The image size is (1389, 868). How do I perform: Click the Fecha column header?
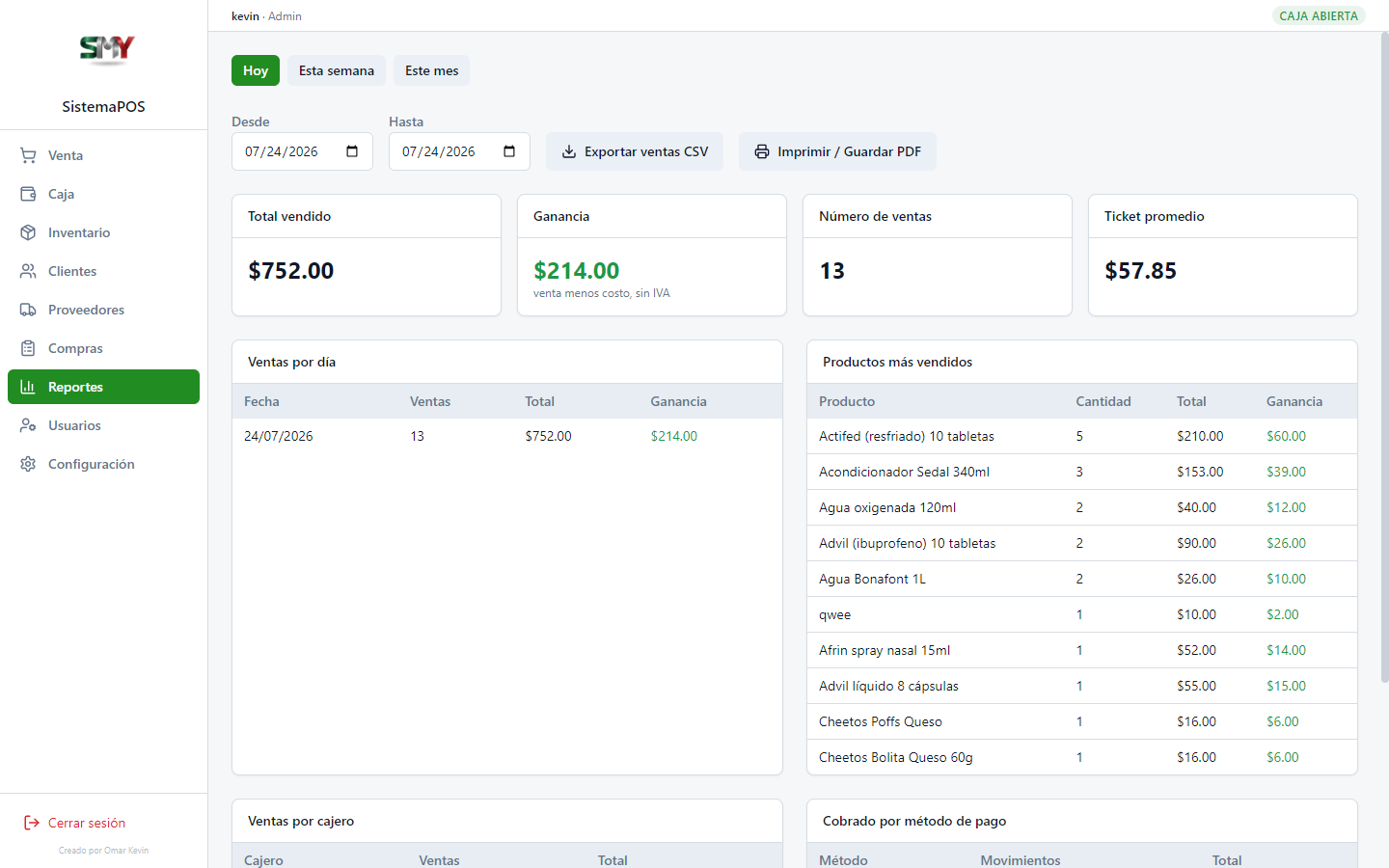[261, 401]
